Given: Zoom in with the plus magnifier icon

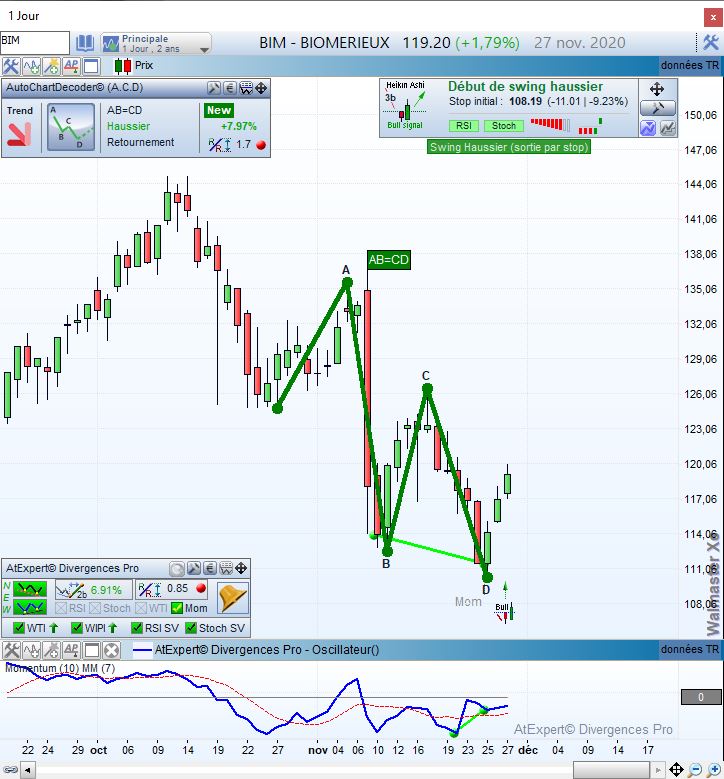Looking at the screenshot, I should tap(714, 770).
